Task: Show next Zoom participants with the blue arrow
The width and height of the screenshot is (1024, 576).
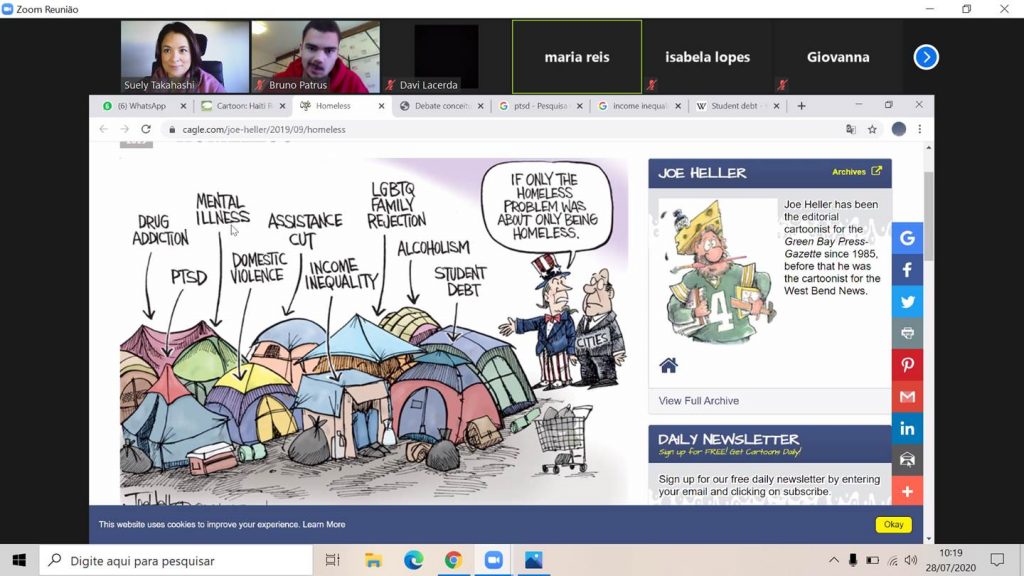Action: 925,57
